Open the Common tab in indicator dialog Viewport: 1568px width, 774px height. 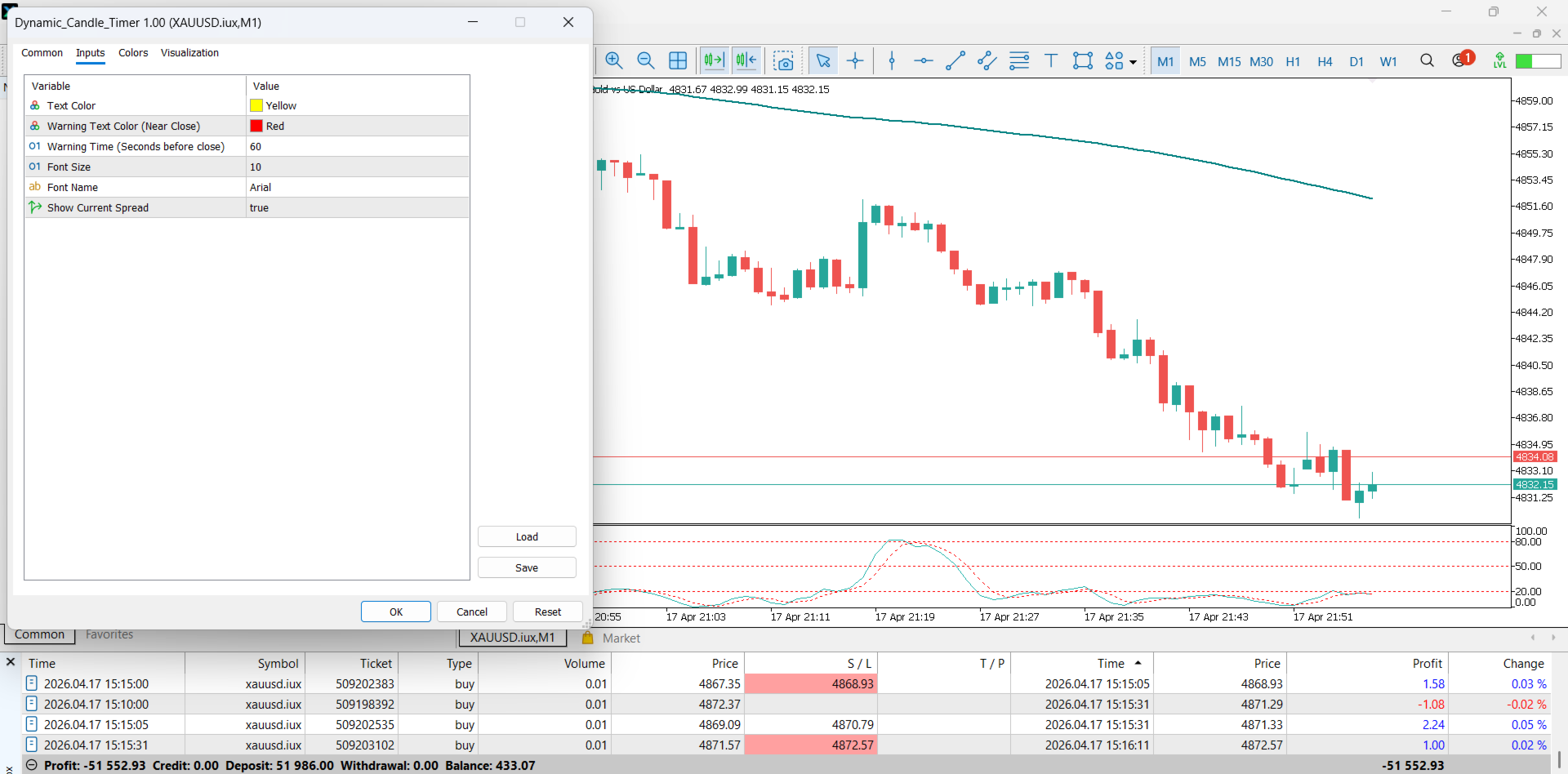pos(42,53)
